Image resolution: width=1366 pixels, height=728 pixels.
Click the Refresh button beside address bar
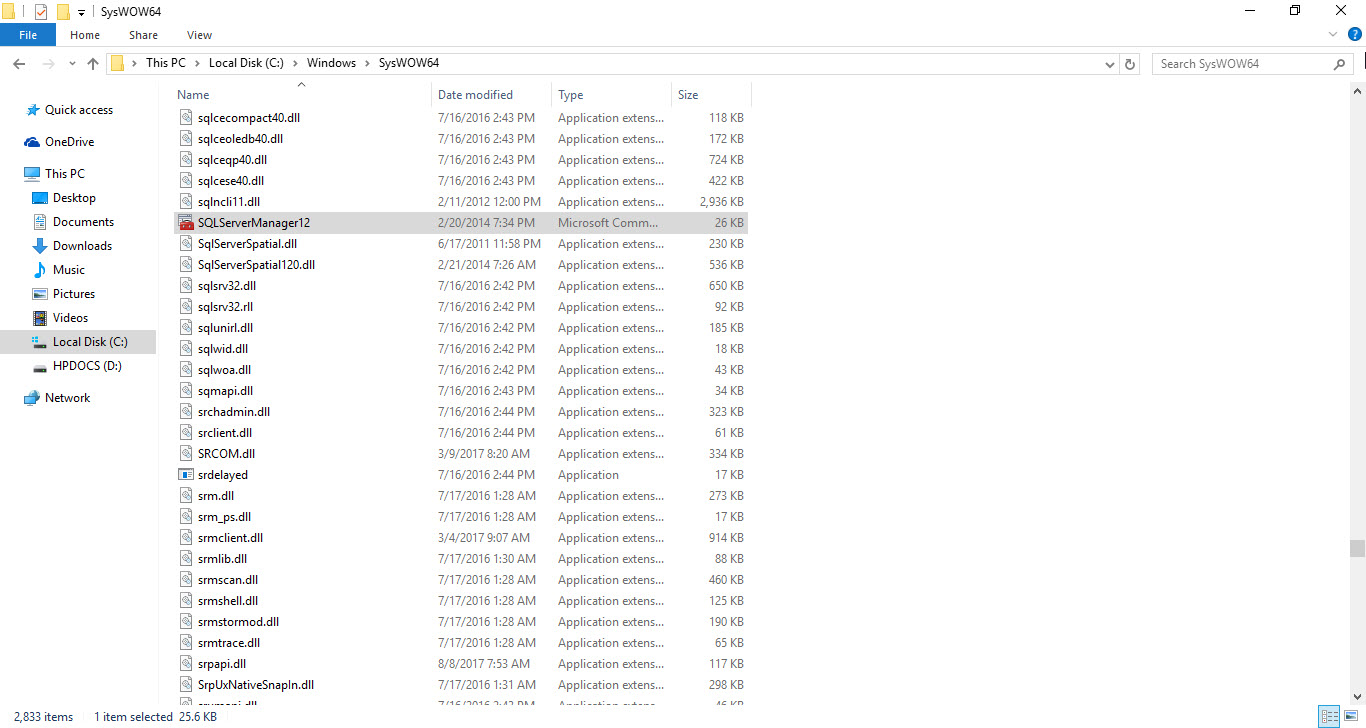tap(1130, 64)
